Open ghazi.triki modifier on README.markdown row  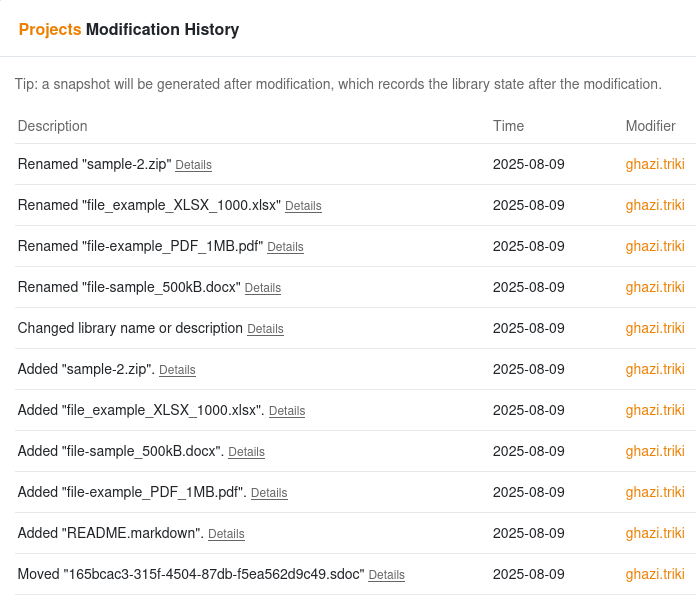pos(655,533)
